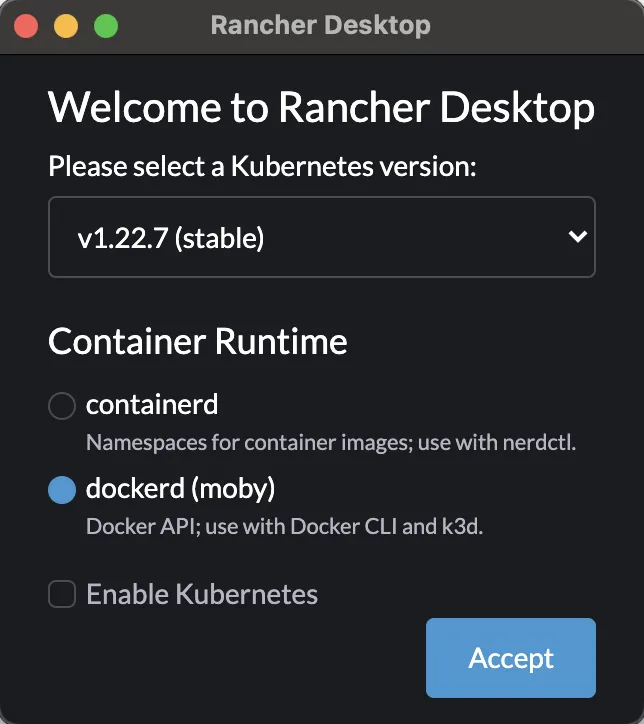This screenshot has height=724, width=644.
Task: Click the "Welcome to Rancher Desktop" heading
Action: point(321,107)
